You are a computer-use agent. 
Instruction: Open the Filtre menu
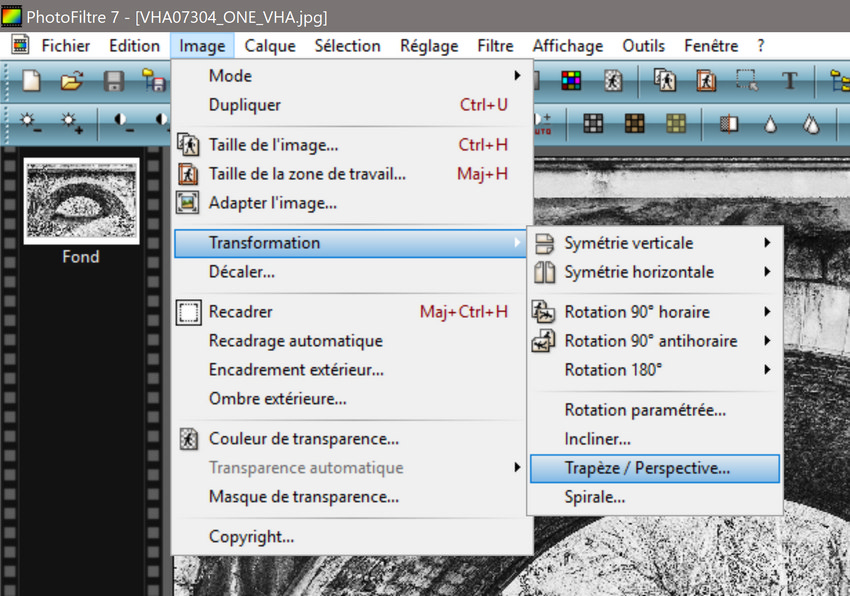pos(495,46)
